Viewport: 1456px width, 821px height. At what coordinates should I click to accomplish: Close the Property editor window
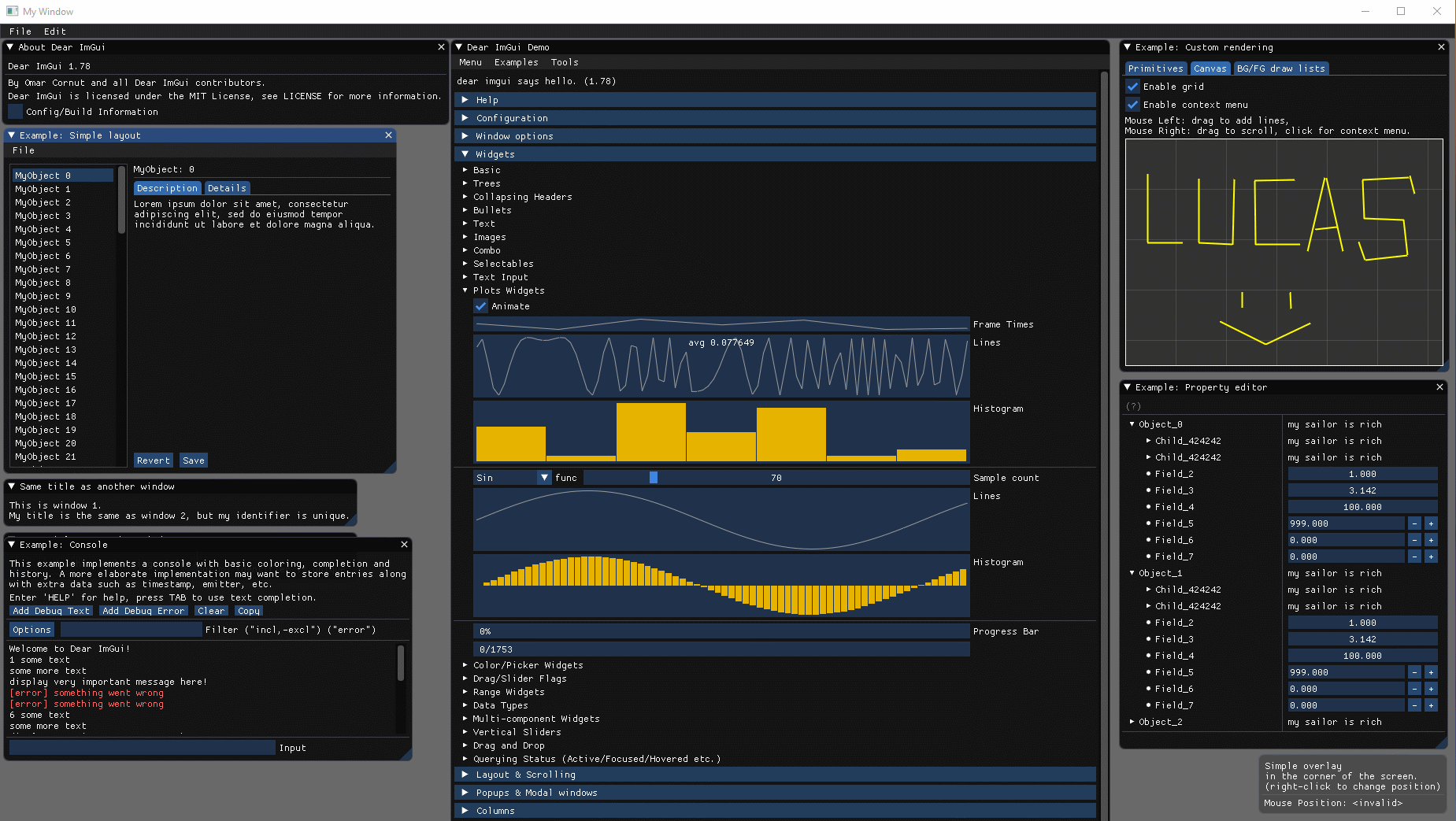pyautogui.click(x=1439, y=387)
